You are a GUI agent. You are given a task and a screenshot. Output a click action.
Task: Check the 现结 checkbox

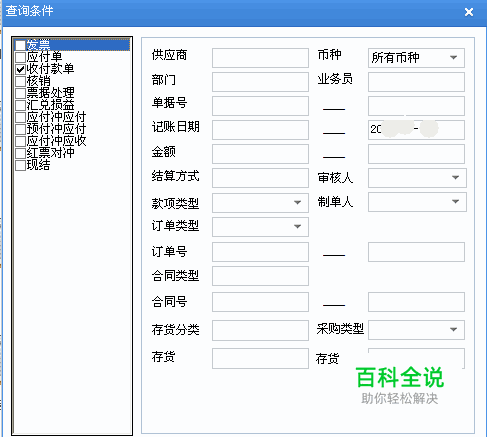click(x=21, y=165)
